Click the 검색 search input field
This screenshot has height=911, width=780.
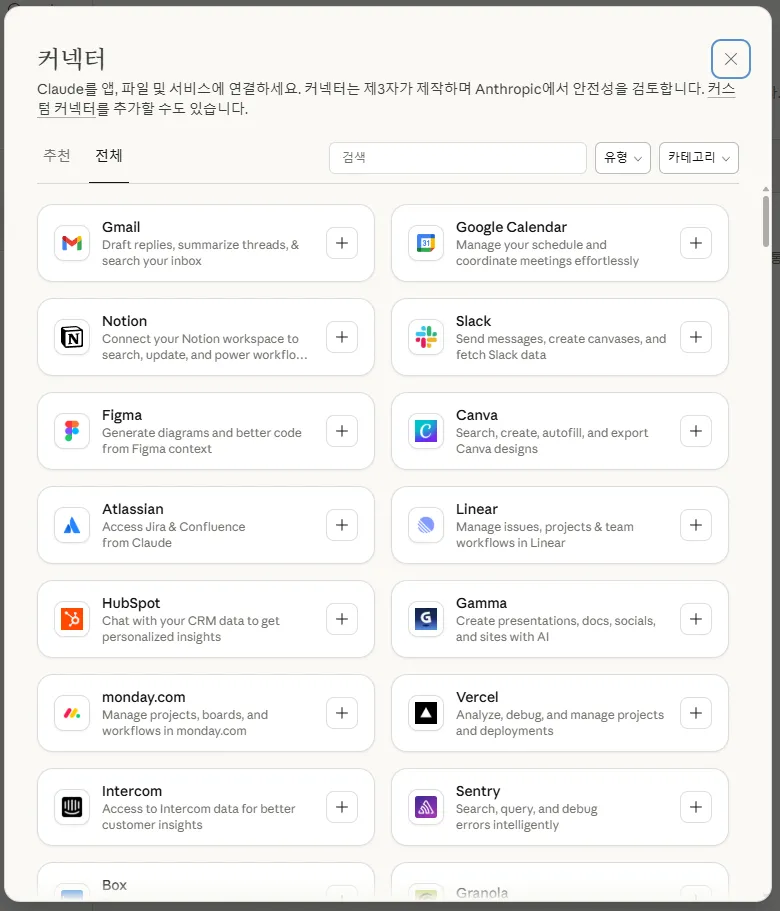click(458, 157)
